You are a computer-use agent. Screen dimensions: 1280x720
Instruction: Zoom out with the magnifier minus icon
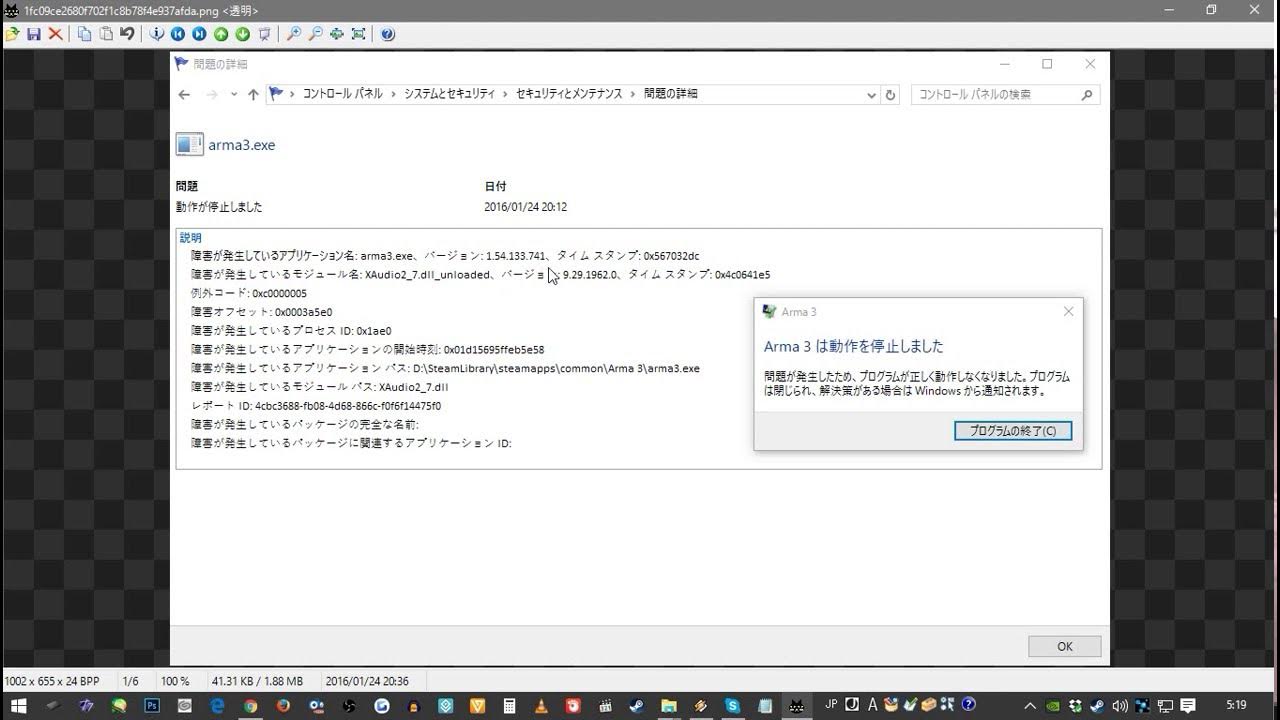pyautogui.click(x=315, y=34)
